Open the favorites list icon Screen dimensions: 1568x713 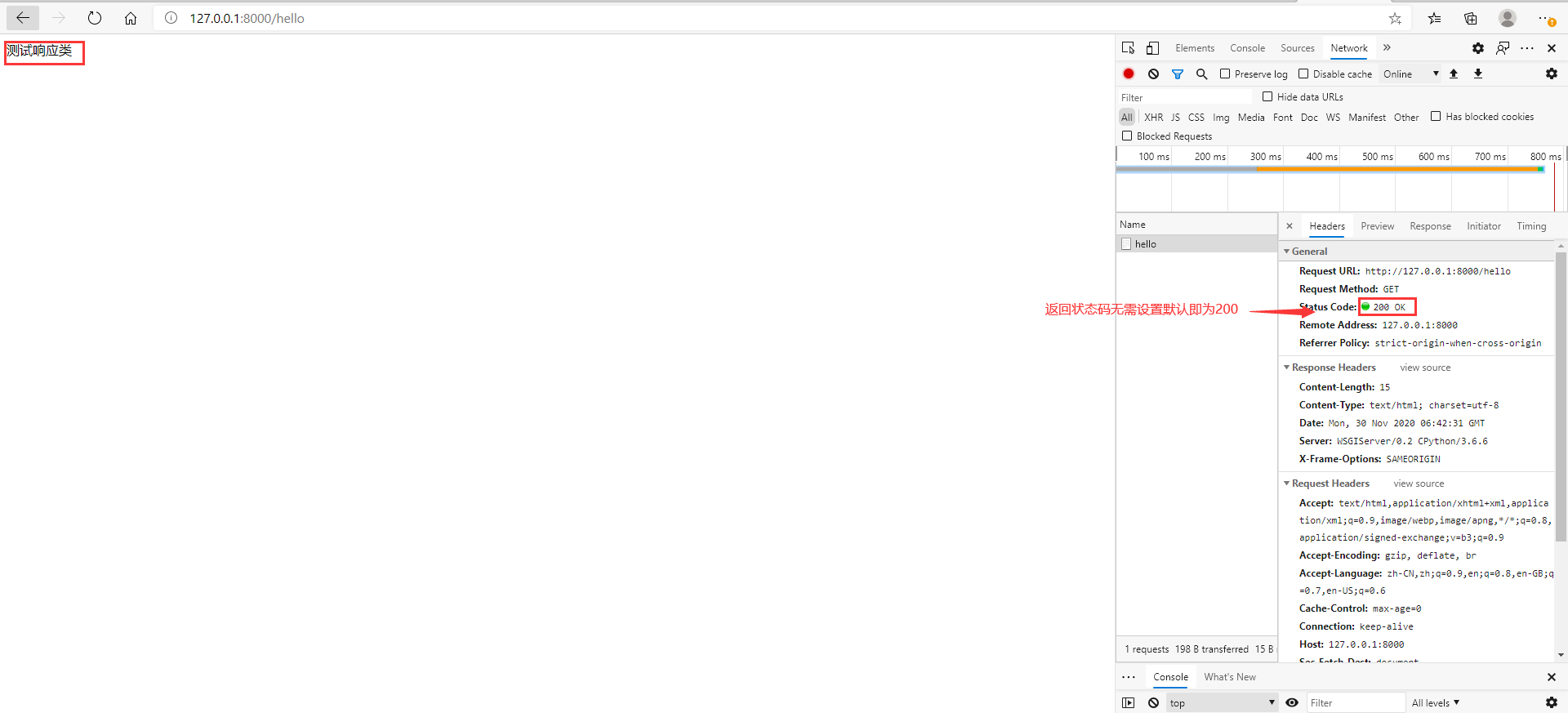[1435, 18]
